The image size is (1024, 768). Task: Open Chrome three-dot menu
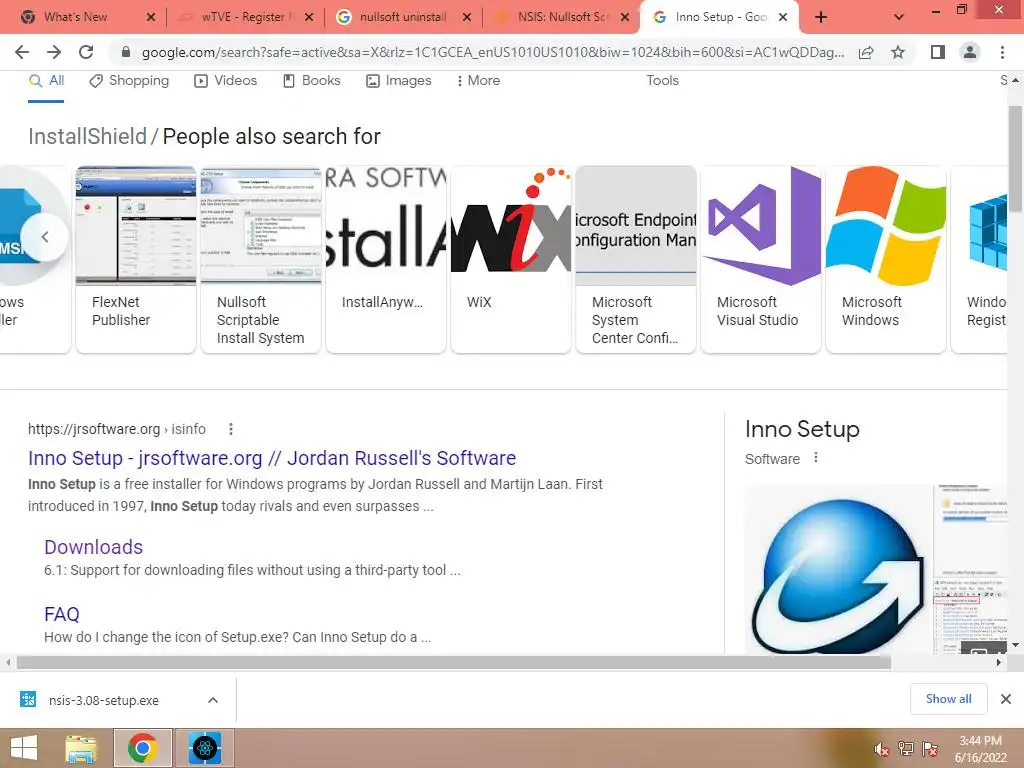1002,52
